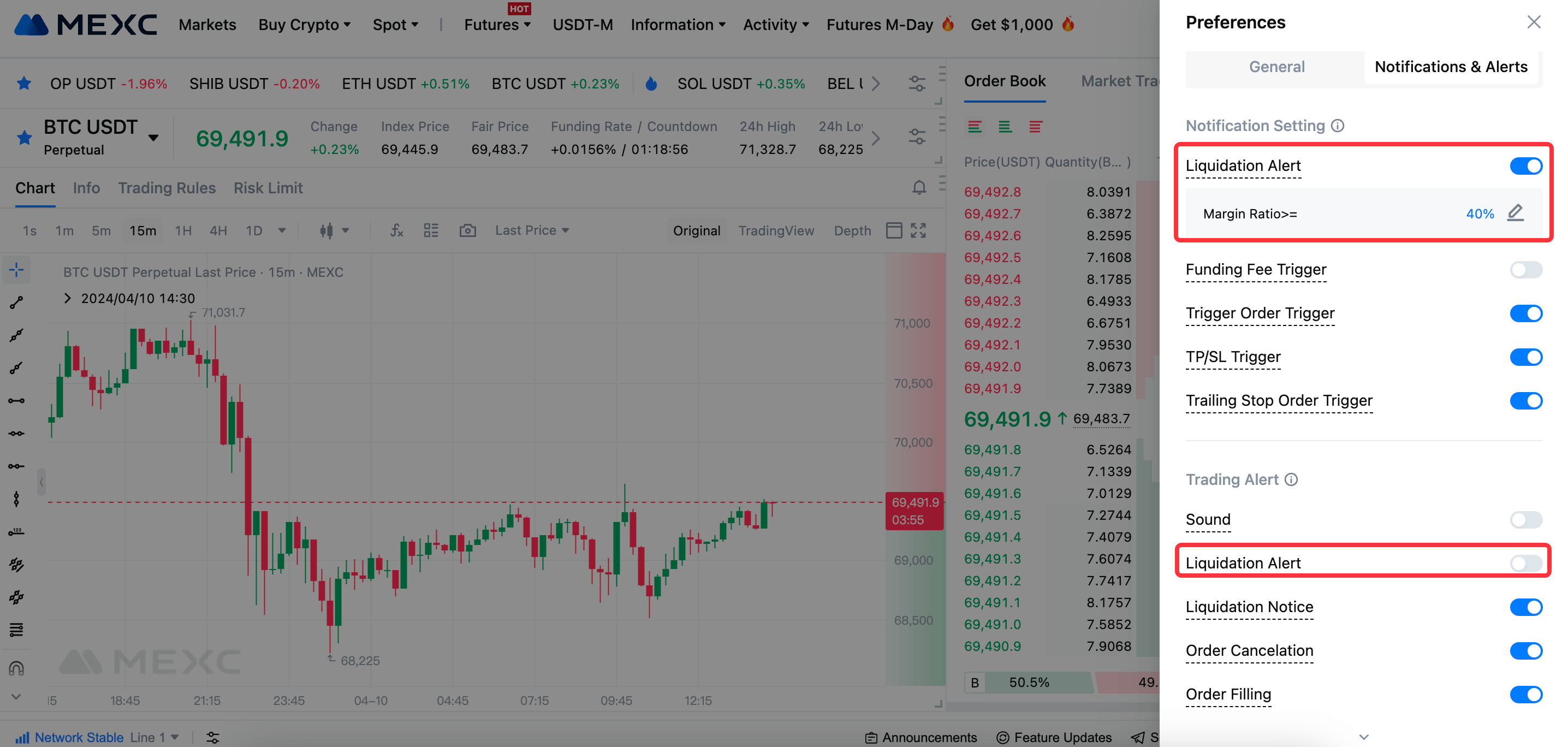Click the 69,492.8 ask price row
1568x747 pixels.
tap(992, 192)
